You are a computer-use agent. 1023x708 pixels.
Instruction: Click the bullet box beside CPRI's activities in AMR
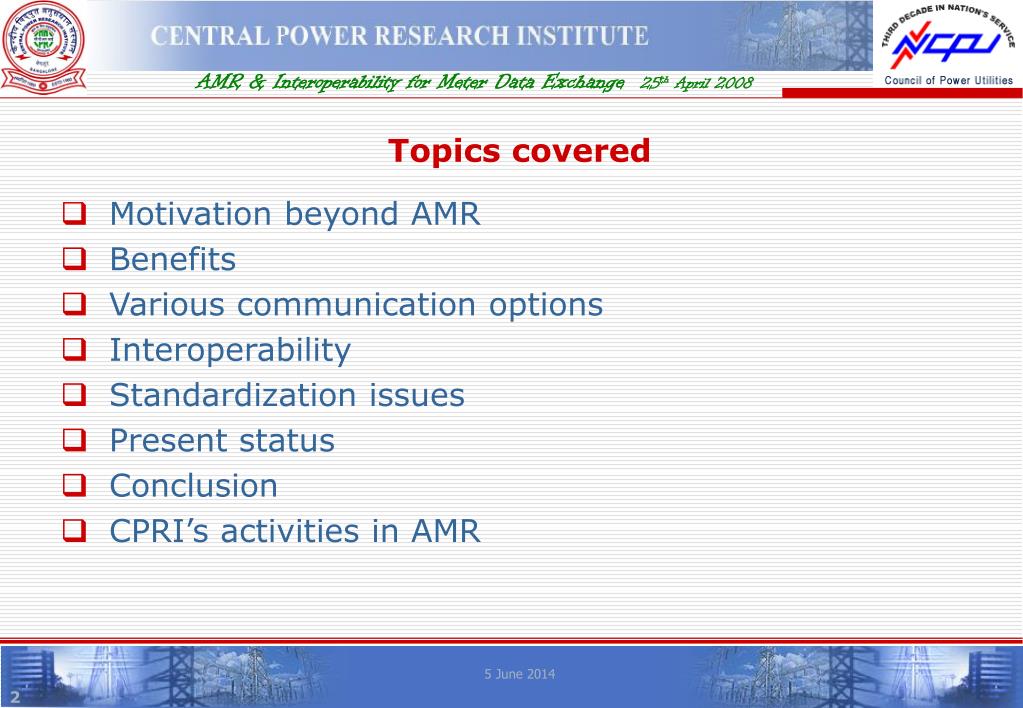[x=74, y=531]
